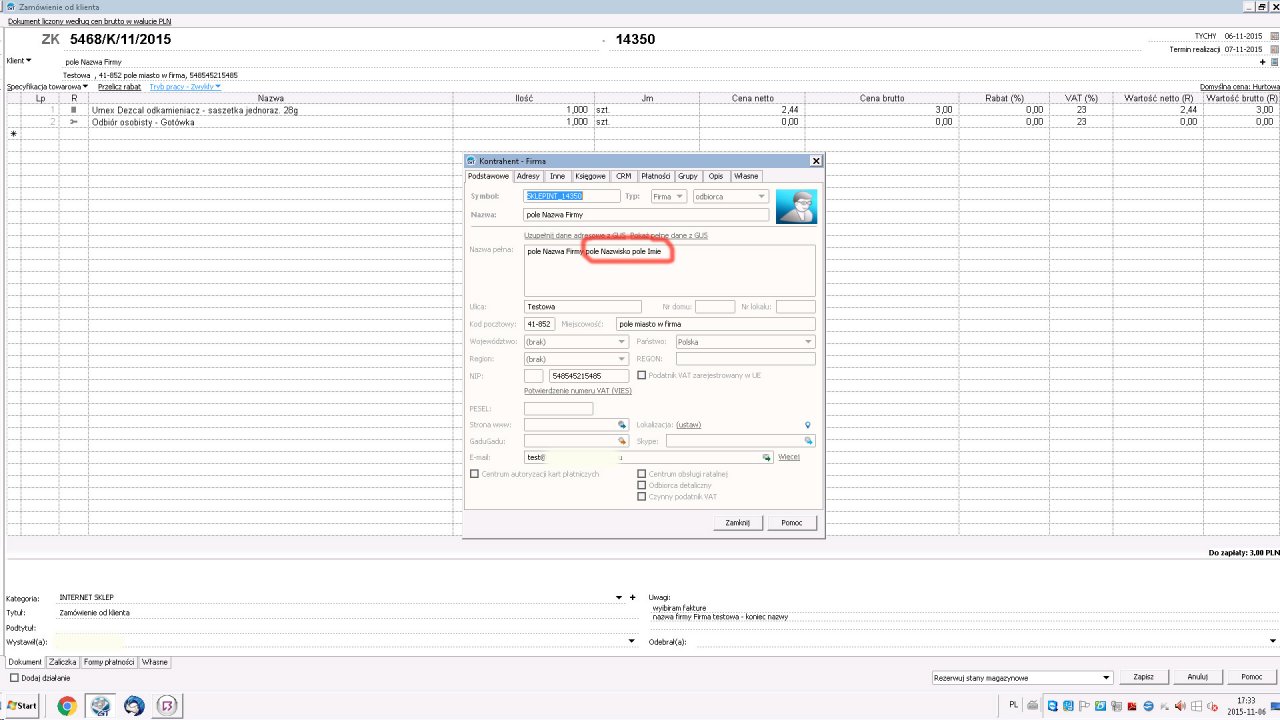
Task: Switch to the Zaliczka bottom tab
Action: [62, 662]
